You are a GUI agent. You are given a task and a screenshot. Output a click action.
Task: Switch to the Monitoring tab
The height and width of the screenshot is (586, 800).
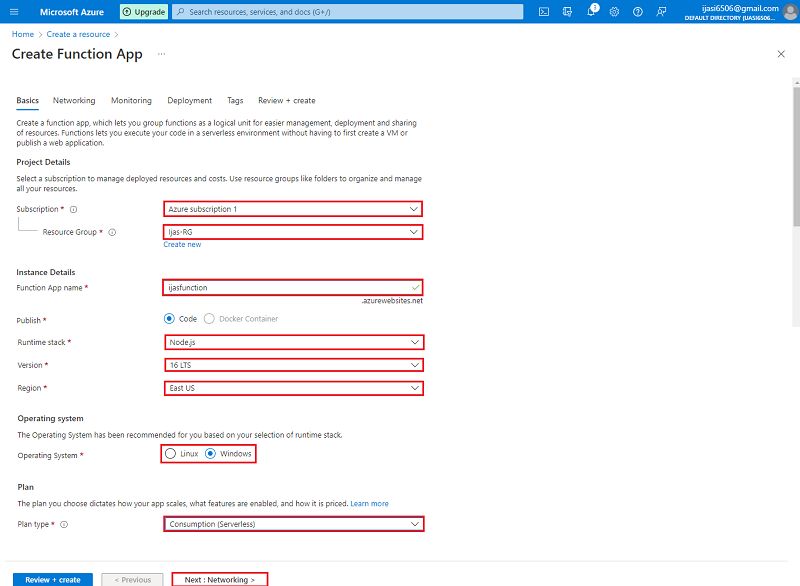pyautogui.click(x=131, y=100)
